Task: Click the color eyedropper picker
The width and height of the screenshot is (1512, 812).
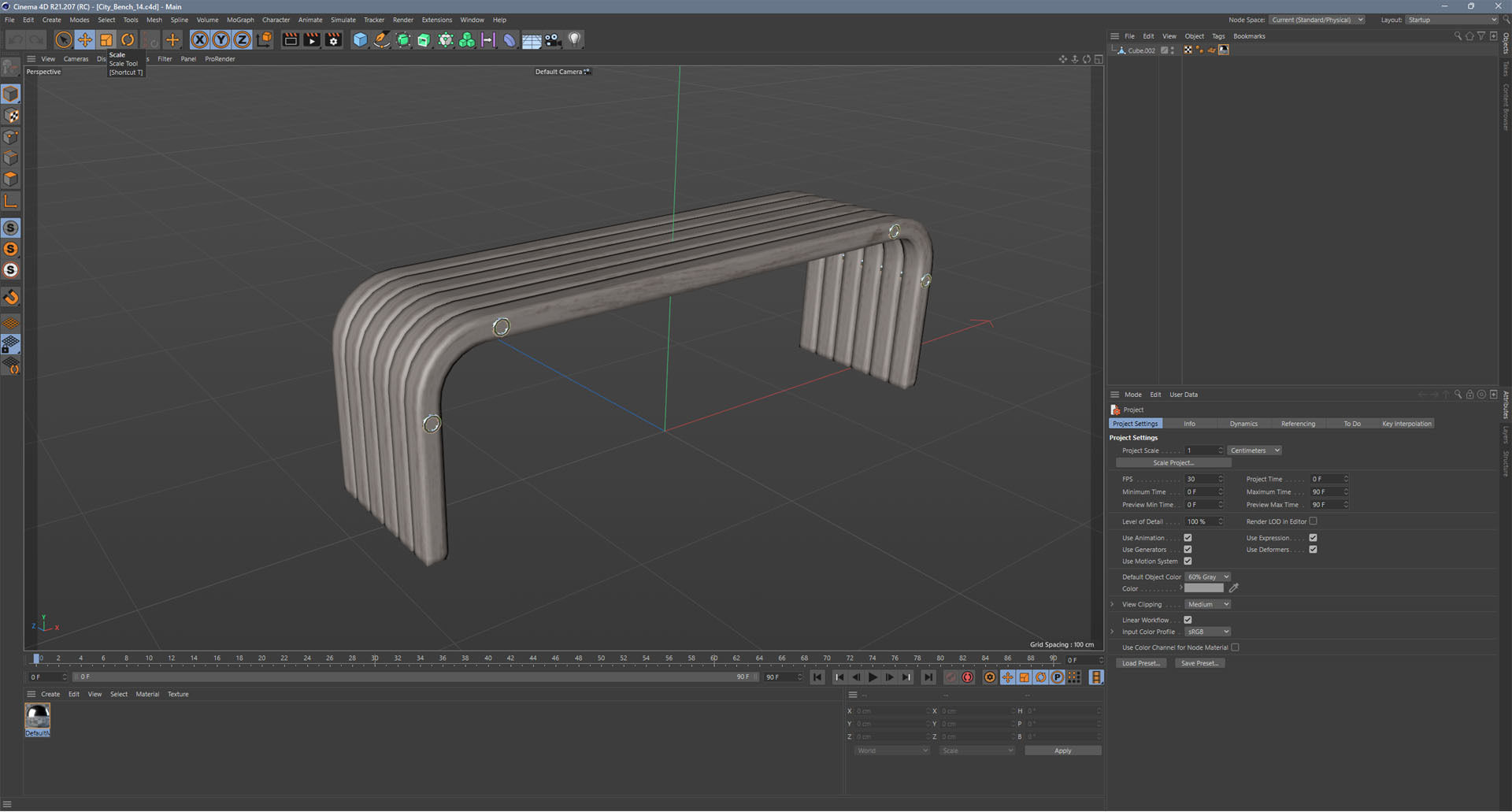Action: tap(1234, 588)
